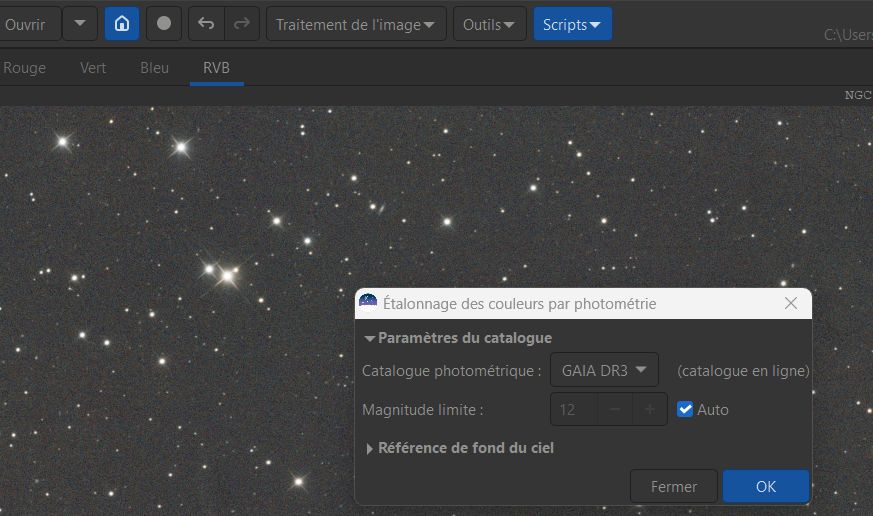Uncheck the Auto magnitude checkbox

685,409
